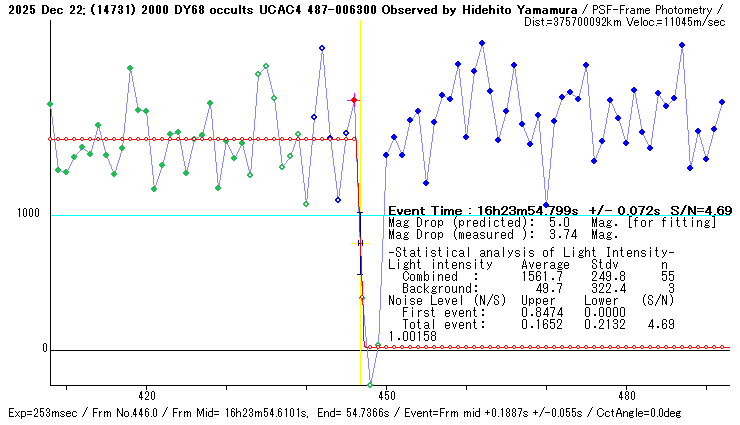740x425 pixels.
Task: Click the 1.00158 value below the statistics
Action: (x=412, y=337)
